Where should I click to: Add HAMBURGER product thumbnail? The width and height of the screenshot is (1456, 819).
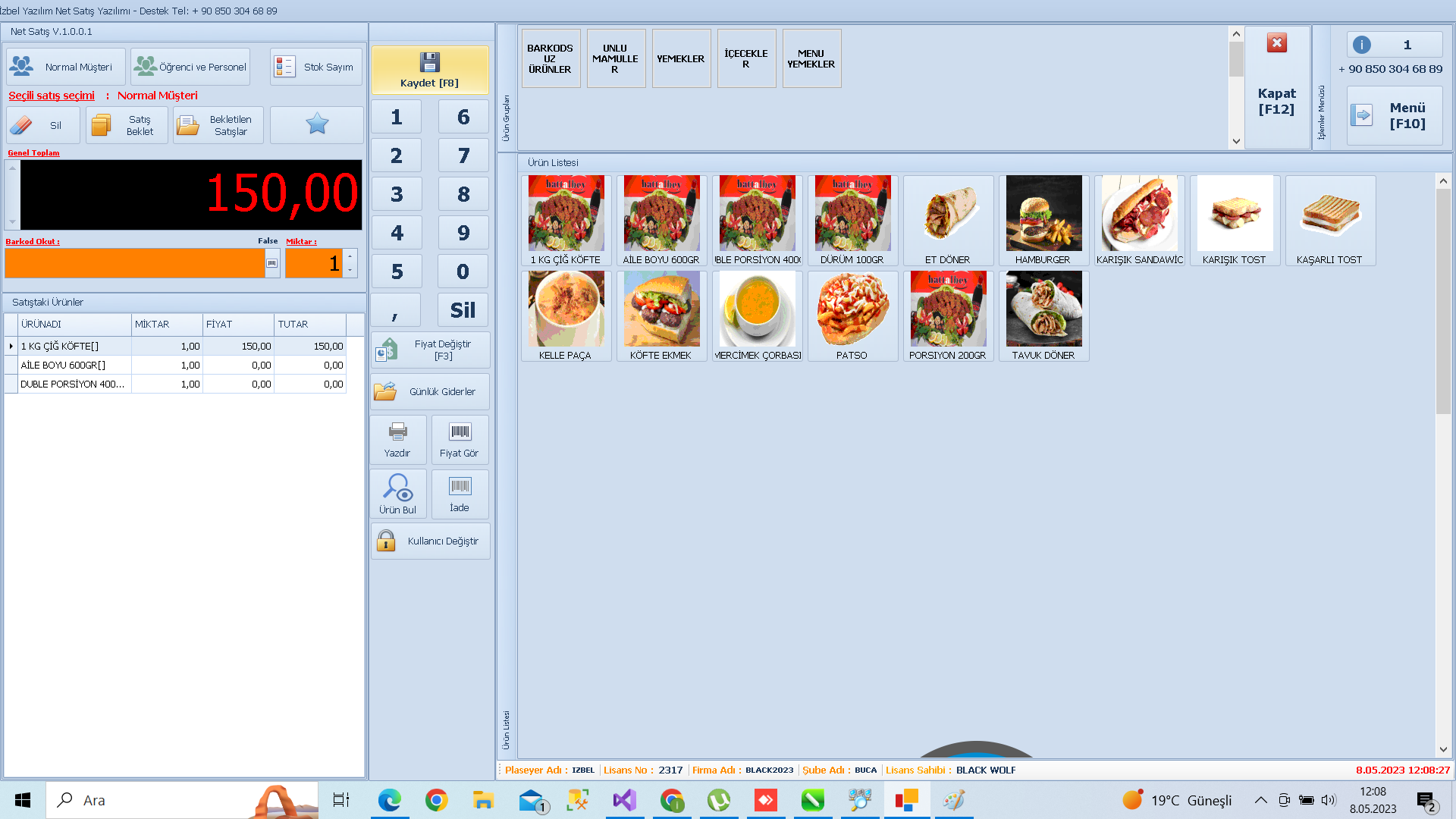1043,214
